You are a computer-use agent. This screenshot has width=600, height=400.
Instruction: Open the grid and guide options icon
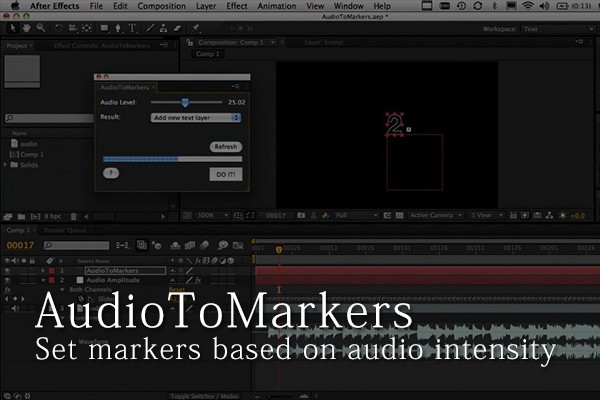238,216
